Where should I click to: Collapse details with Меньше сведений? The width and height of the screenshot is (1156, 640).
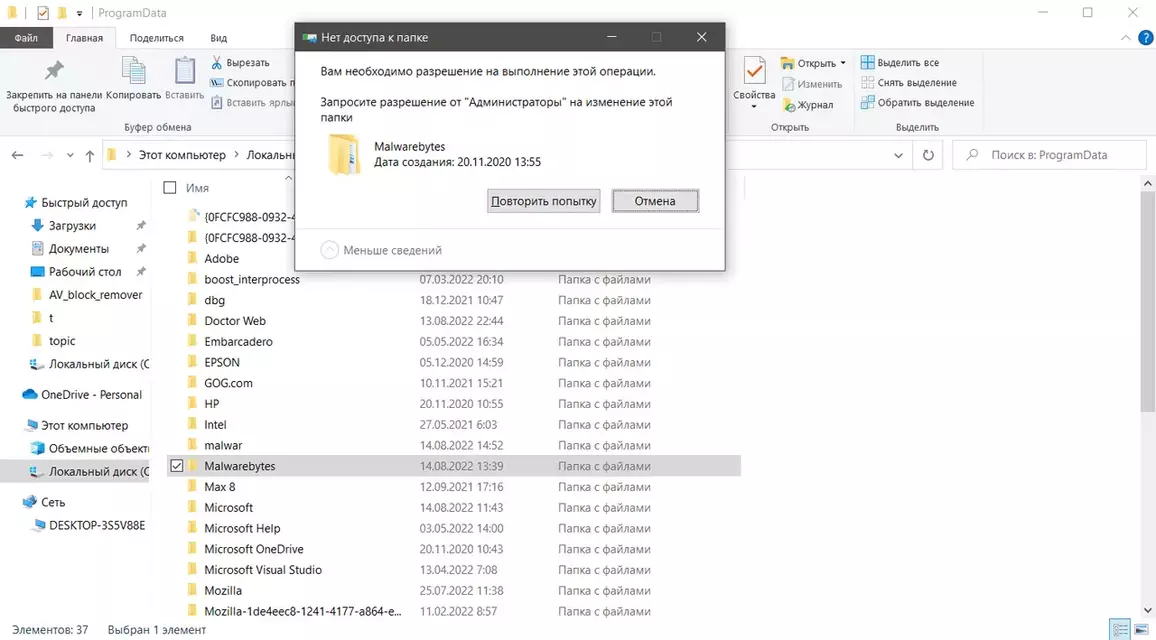(x=381, y=250)
